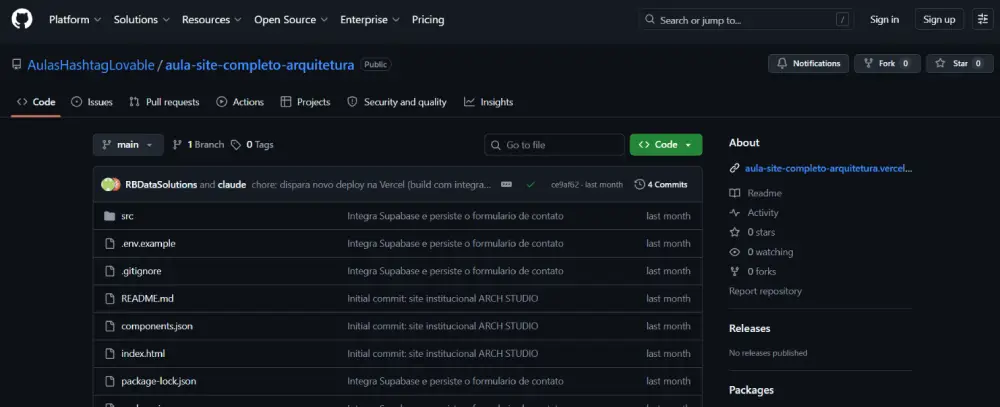The image size is (1000, 407).
Task: Expand the Open Source menu
Action: pos(291,20)
